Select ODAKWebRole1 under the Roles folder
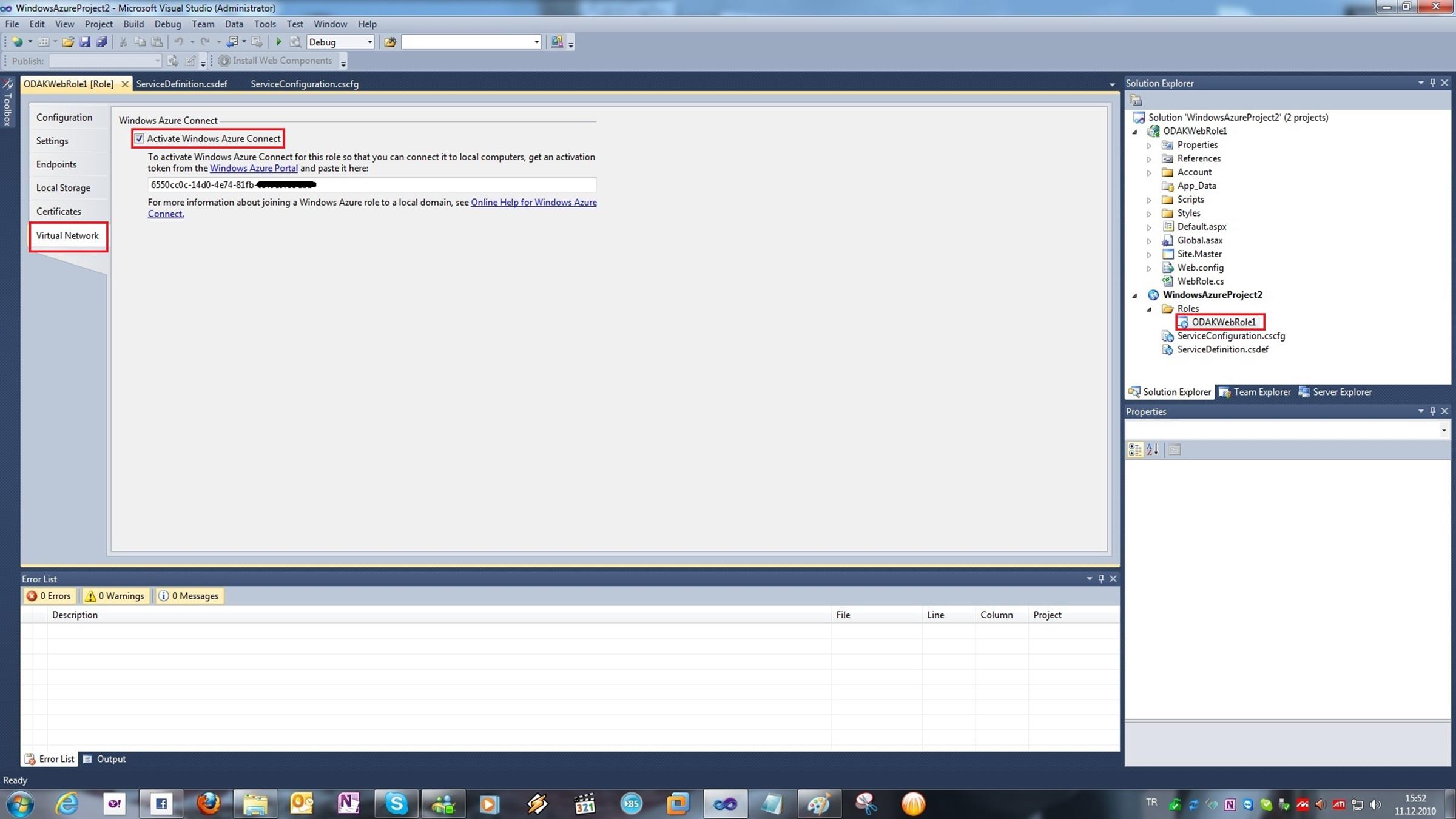 1223,322
